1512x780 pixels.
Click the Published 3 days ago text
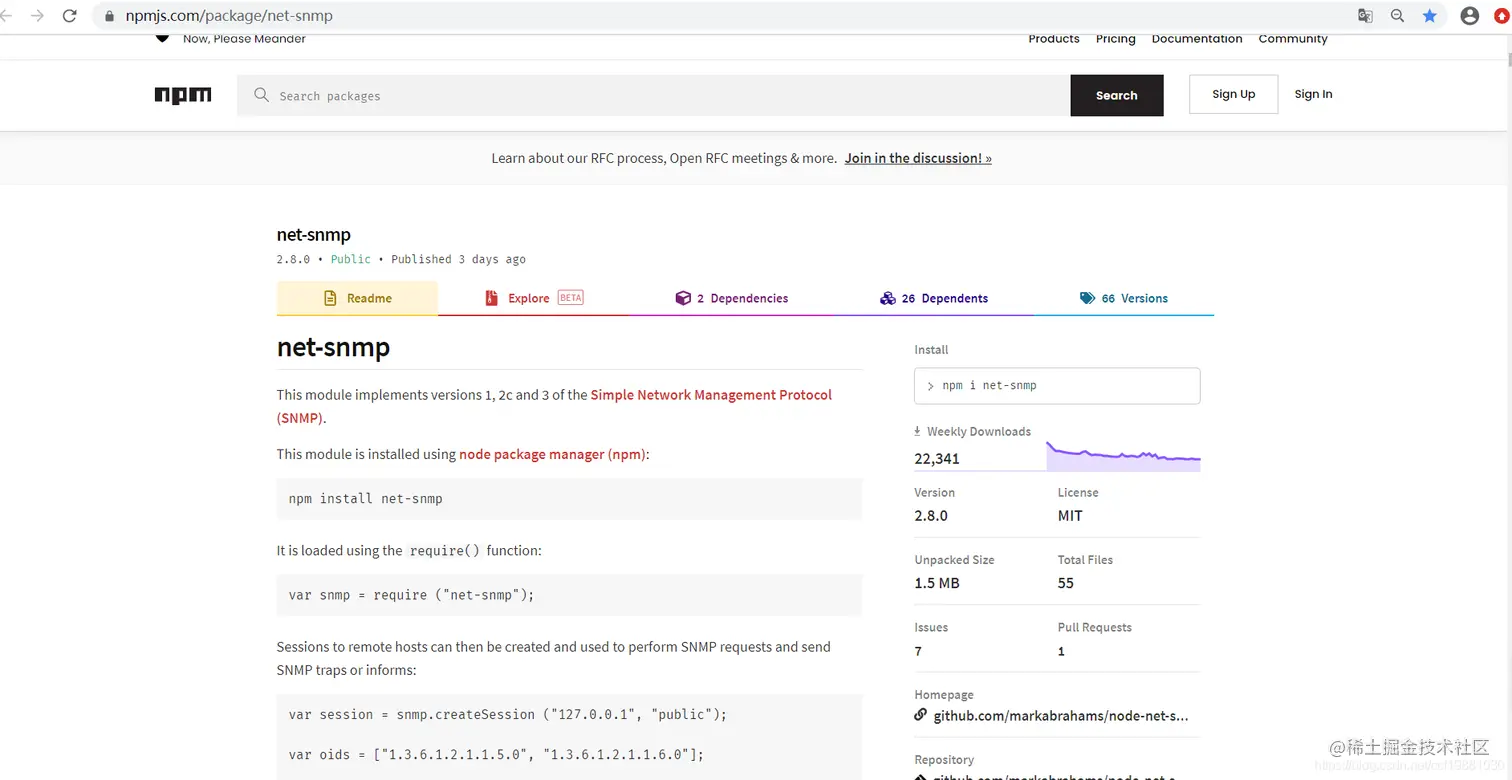point(458,259)
